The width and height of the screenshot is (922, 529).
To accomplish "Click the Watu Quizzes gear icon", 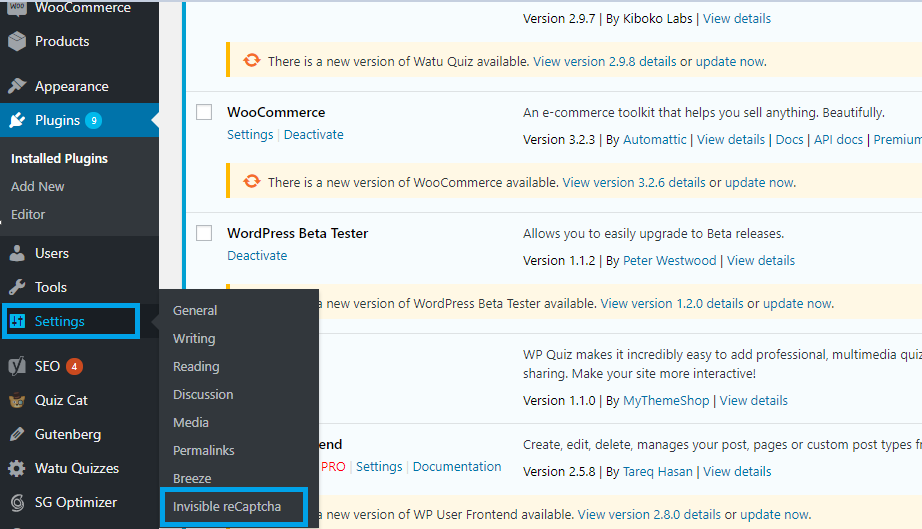I will [x=16, y=468].
